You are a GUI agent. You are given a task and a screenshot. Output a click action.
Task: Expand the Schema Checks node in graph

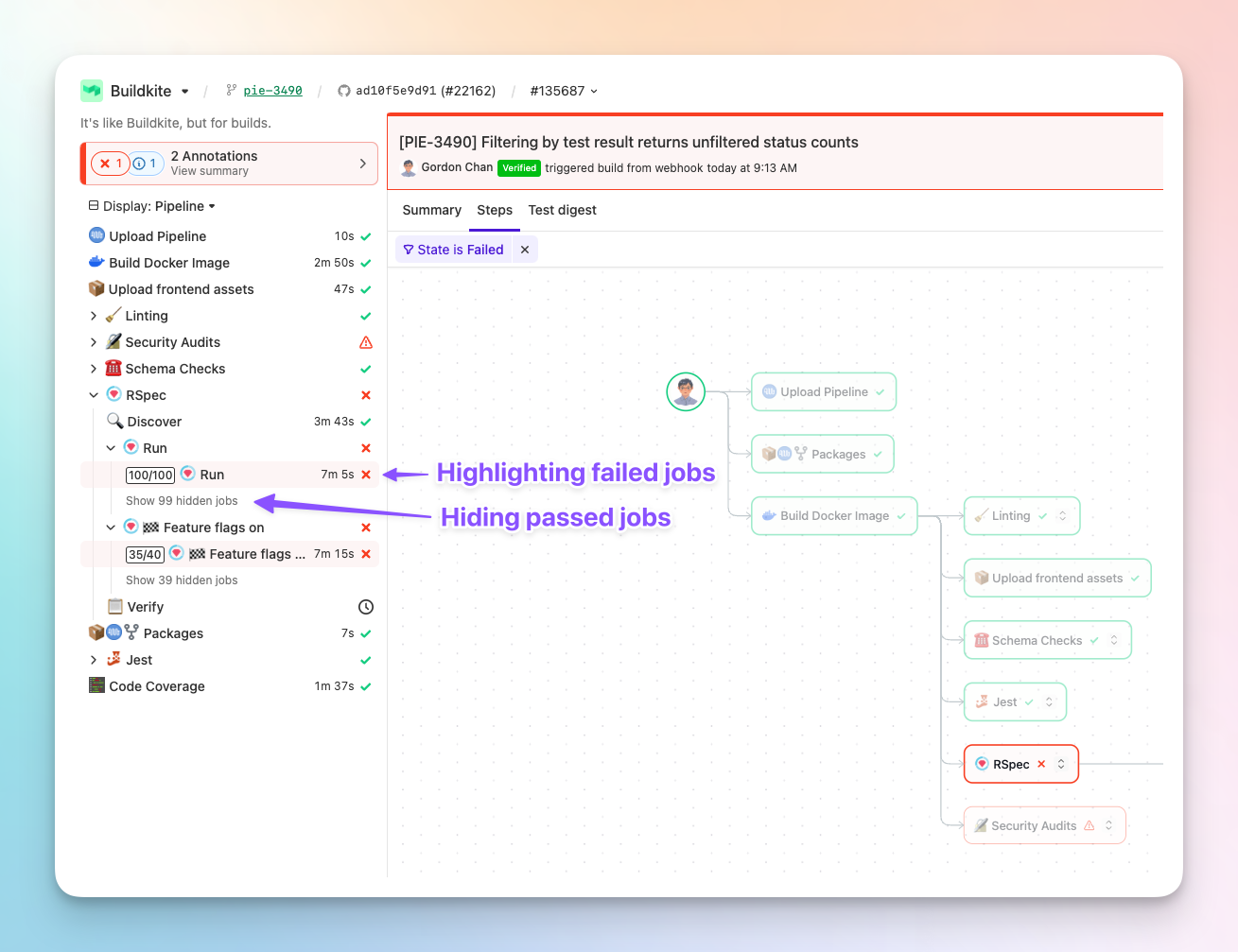(x=1114, y=640)
